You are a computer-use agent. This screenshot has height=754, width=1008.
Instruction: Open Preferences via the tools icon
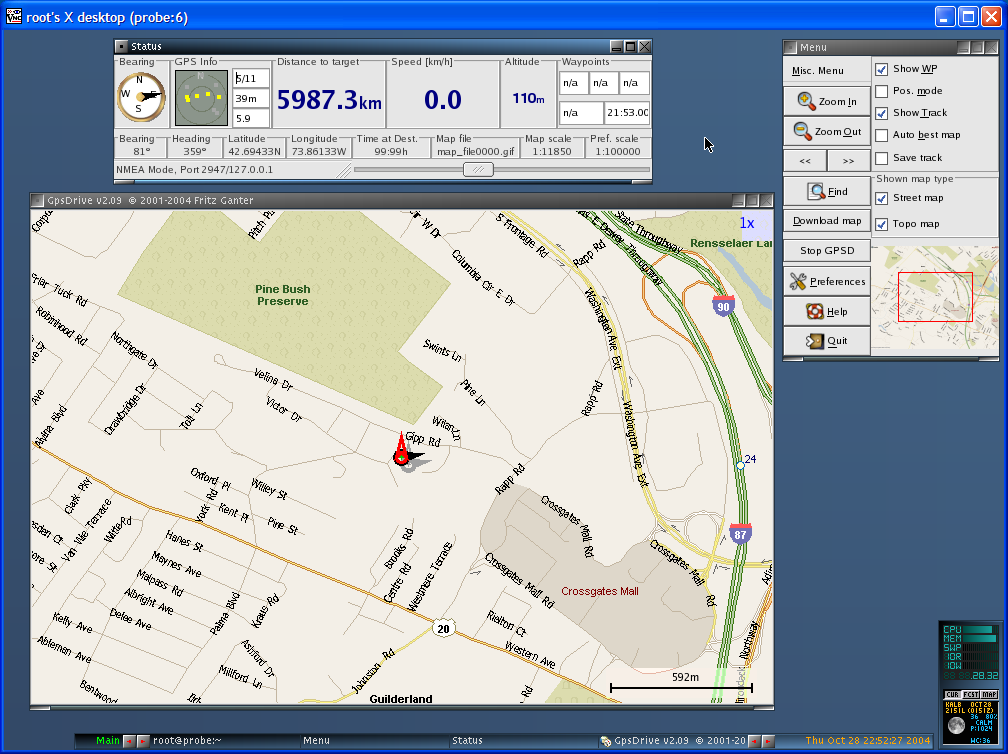[796, 281]
